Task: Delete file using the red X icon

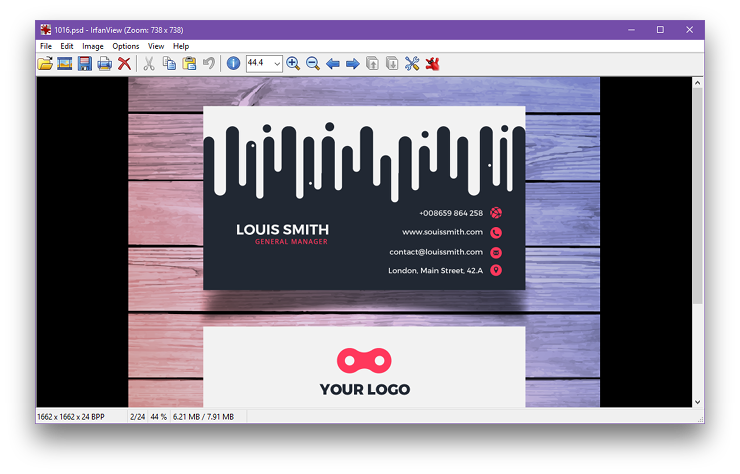Action: [124, 64]
